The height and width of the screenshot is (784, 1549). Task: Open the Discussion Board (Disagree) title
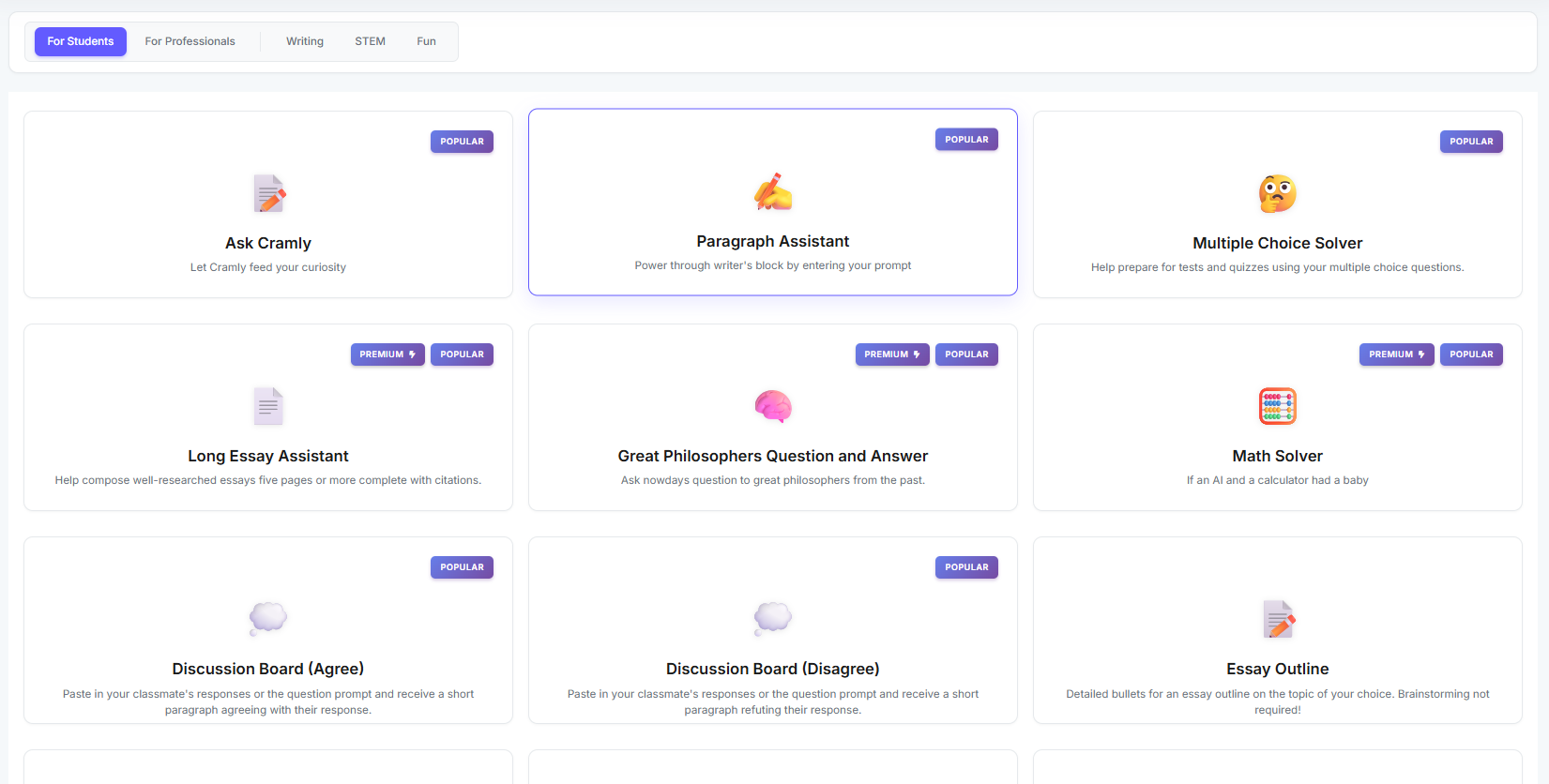coord(773,669)
